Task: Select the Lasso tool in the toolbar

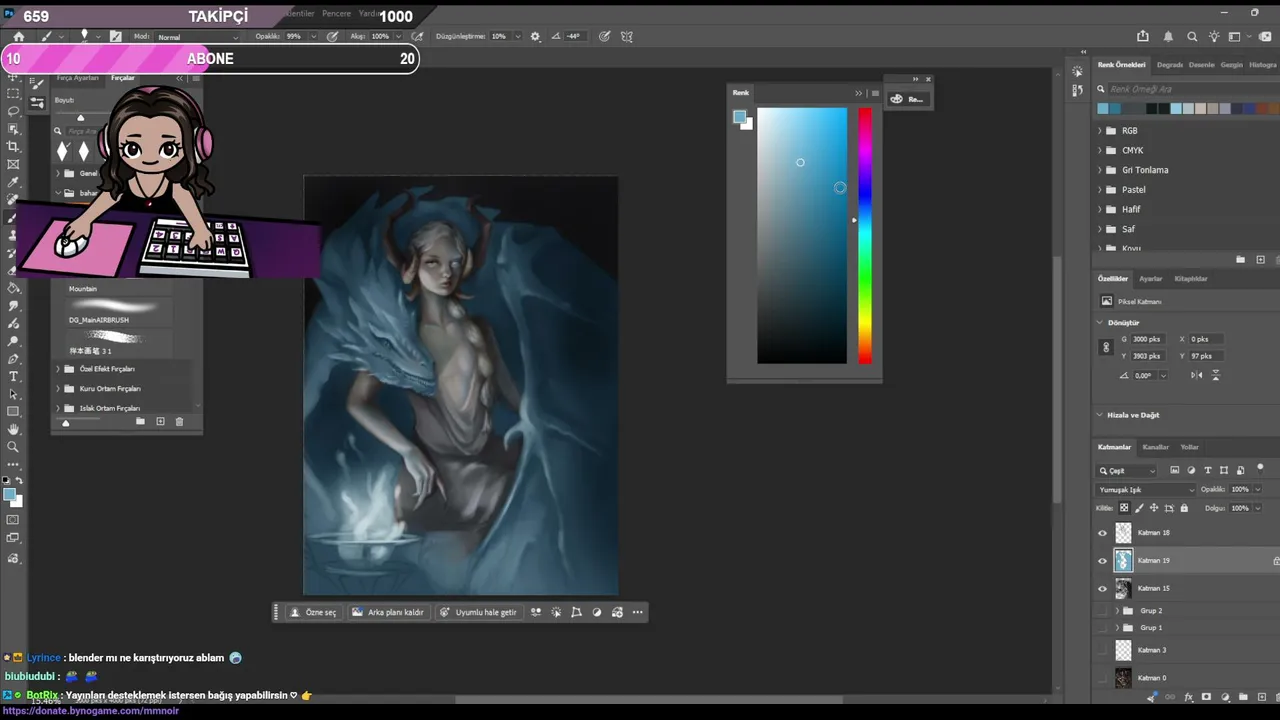Action: pyautogui.click(x=13, y=111)
